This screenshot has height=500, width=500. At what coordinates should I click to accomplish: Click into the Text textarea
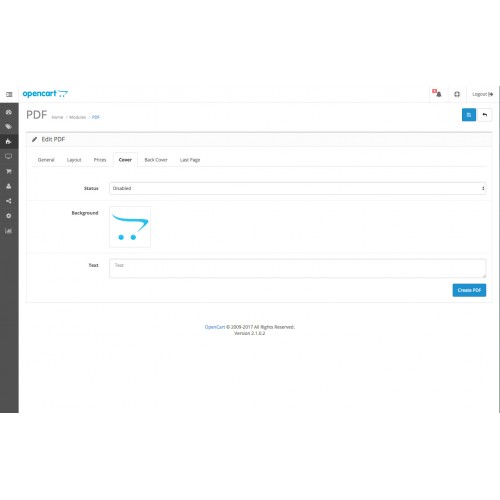(x=298, y=268)
